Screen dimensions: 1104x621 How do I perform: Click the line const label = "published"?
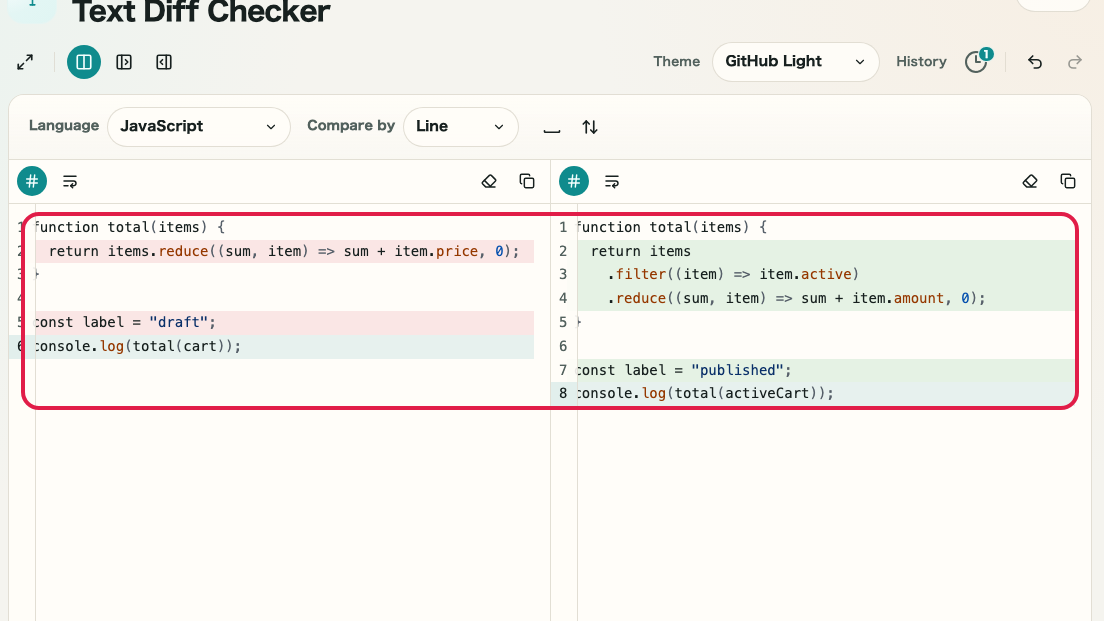click(x=826, y=370)
